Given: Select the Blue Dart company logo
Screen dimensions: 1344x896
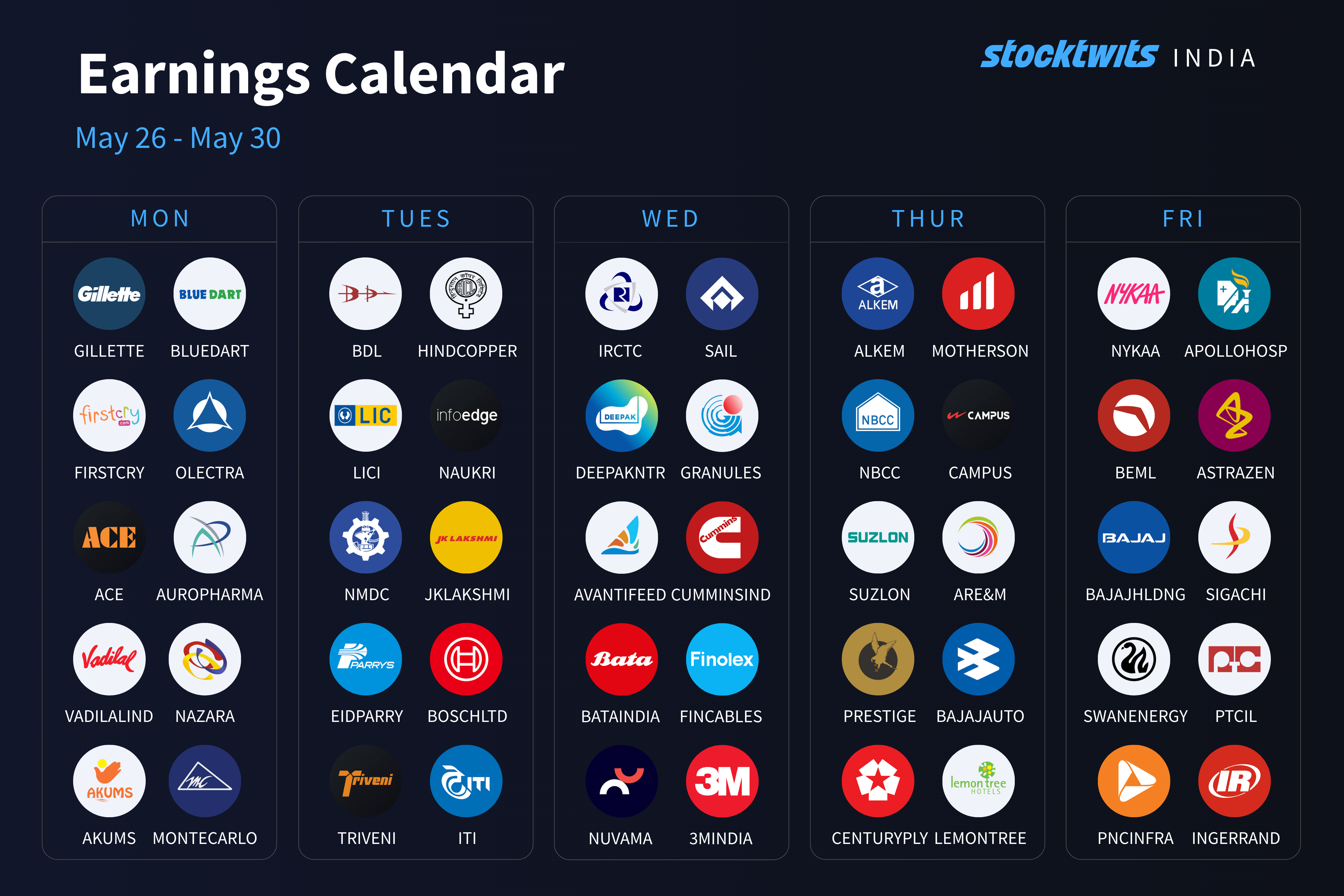Looking at the screenshot, I should coord(210,294).
